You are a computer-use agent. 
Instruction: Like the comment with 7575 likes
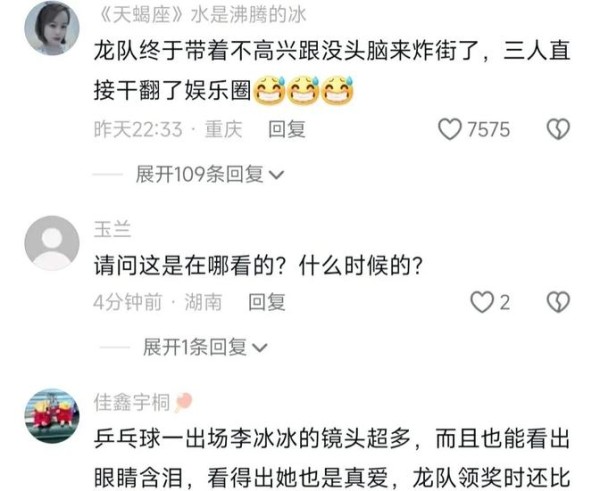click(x=450, y=129)
